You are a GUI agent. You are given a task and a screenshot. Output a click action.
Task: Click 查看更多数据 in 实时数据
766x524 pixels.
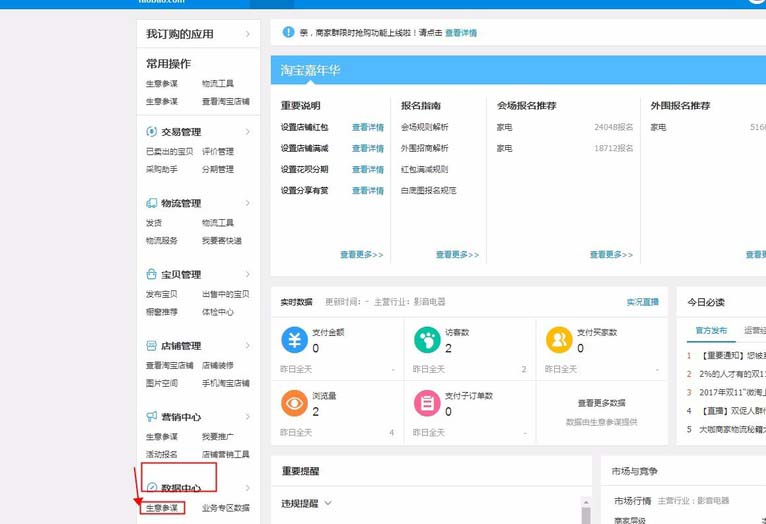601,403
